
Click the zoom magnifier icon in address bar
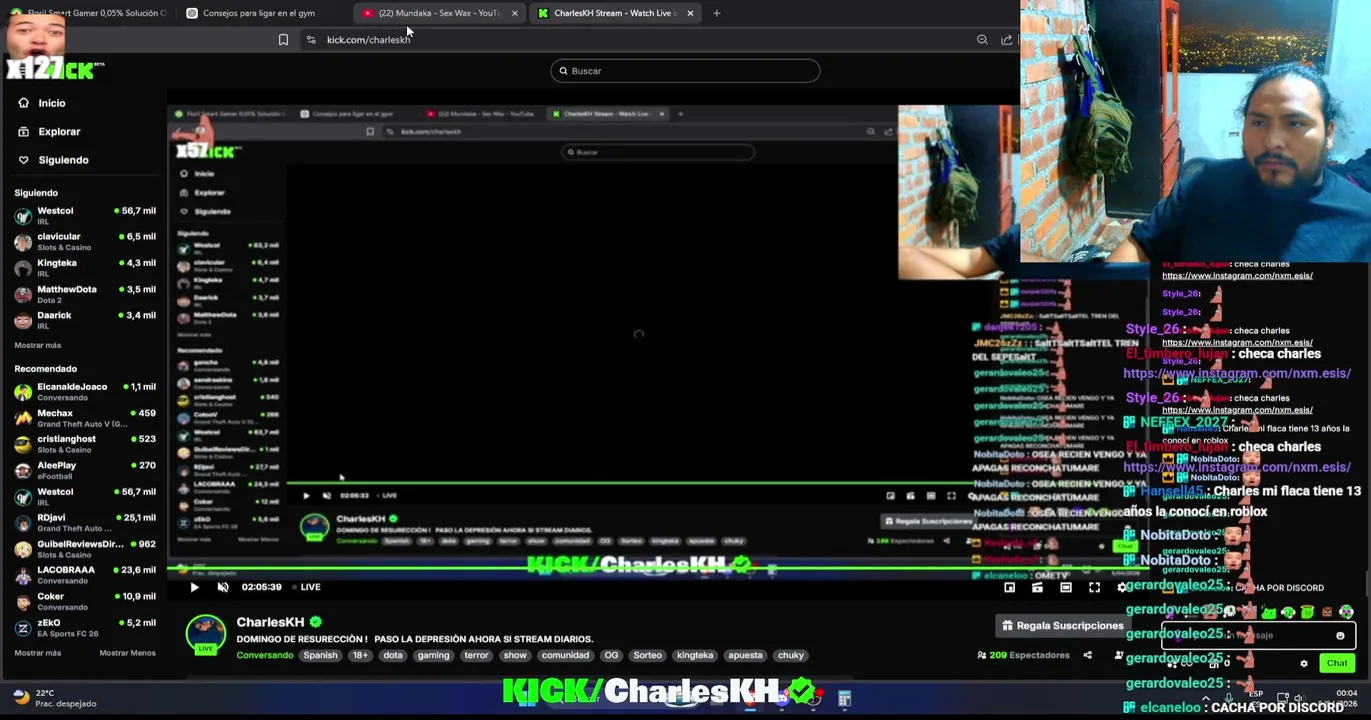pyautogui.click(x=982, y=40)
